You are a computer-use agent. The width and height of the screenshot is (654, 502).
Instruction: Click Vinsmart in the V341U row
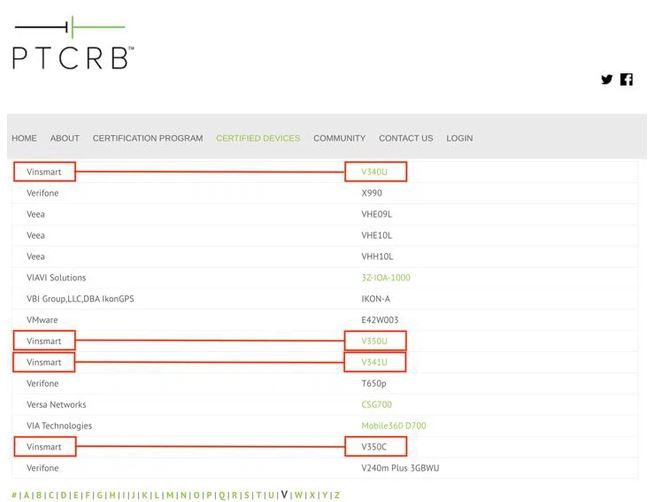(x=44, y=362)
